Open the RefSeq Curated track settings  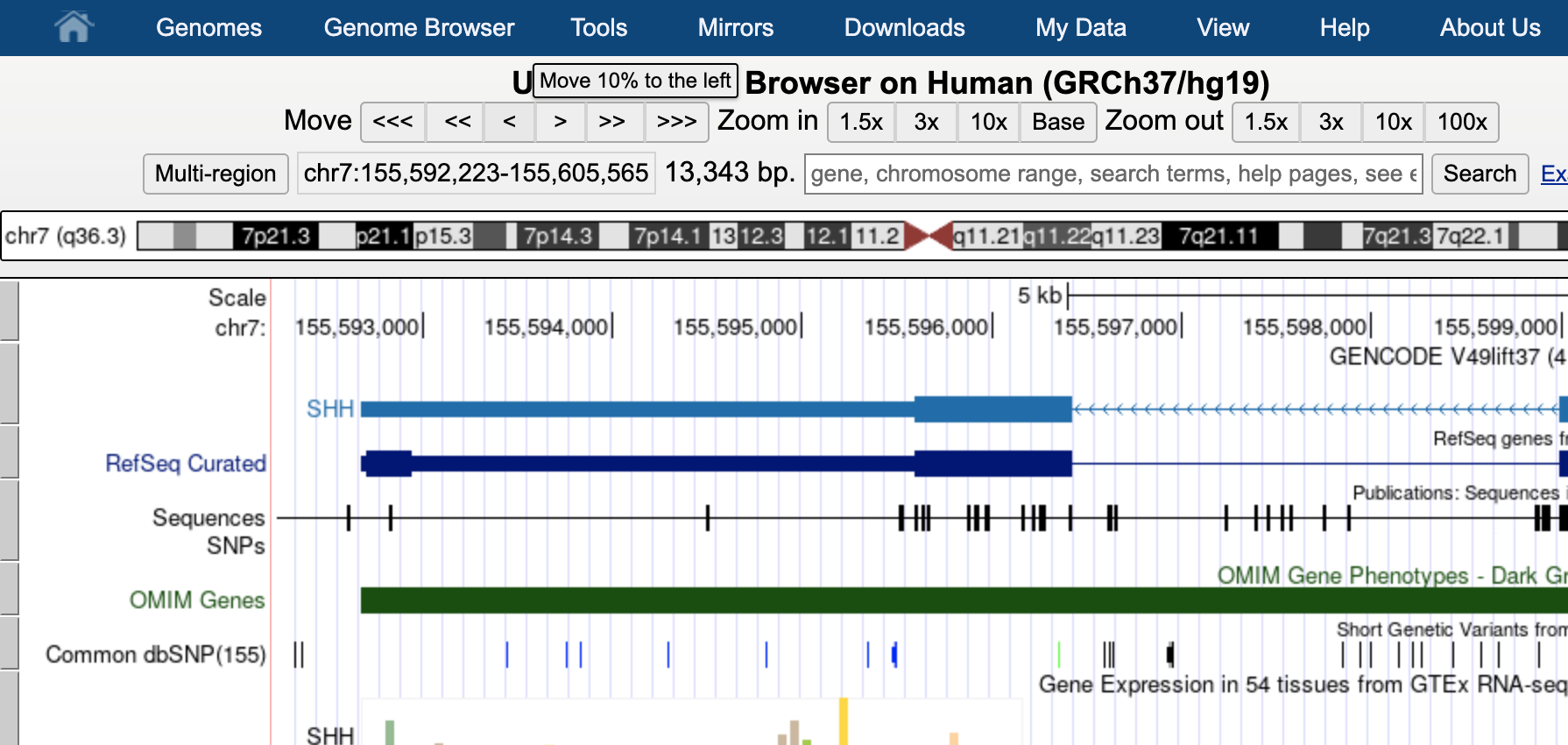(186, 463)
